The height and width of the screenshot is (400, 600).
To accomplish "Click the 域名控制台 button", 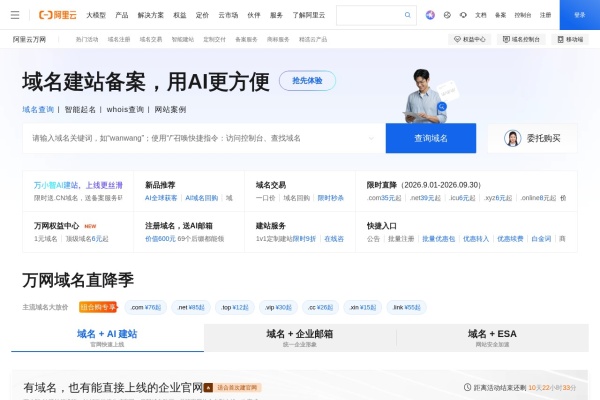I will (521, 39).
